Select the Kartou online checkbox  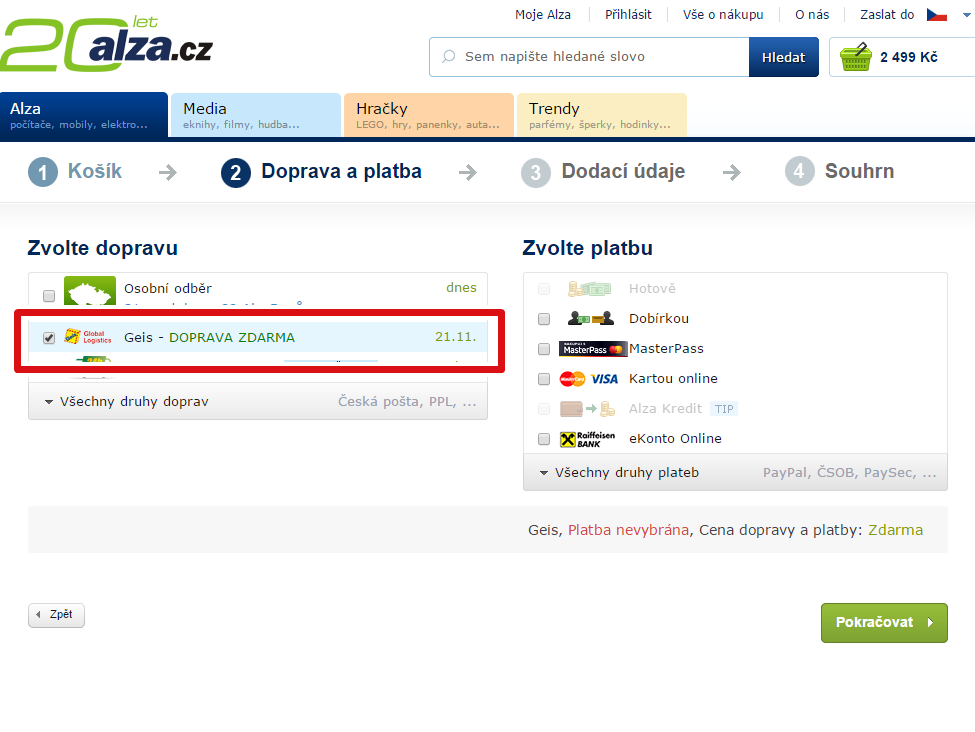544,379
